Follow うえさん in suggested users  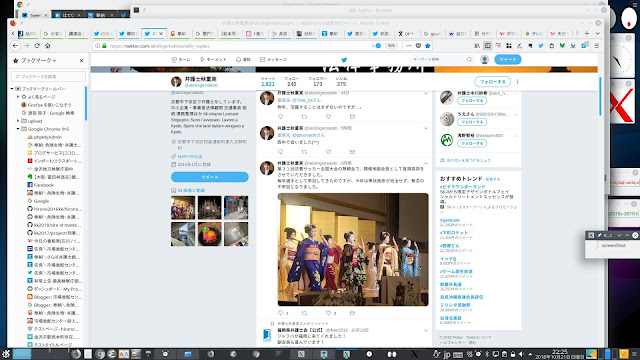coord(472,122)
